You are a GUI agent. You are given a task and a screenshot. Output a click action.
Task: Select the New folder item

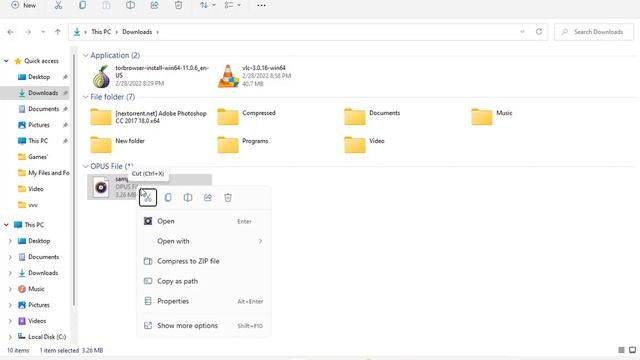(x=118, y=144)
